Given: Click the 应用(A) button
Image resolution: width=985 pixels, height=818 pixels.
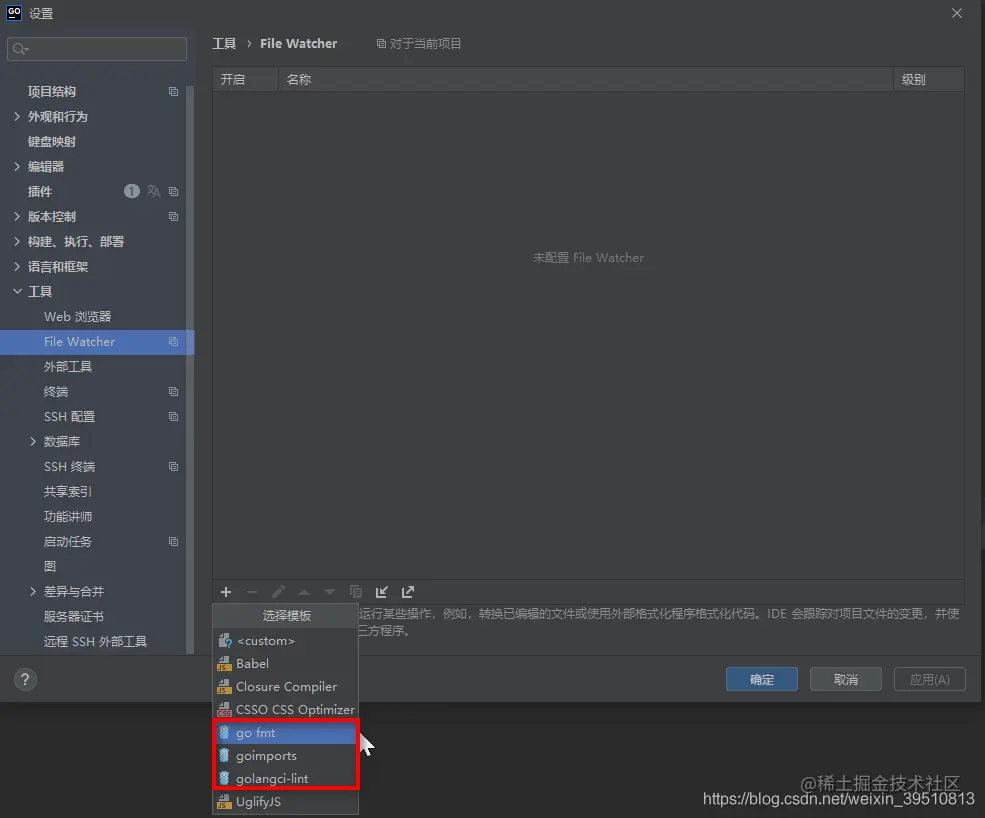Looking at the screenshot, I should (x=930, y=679).
